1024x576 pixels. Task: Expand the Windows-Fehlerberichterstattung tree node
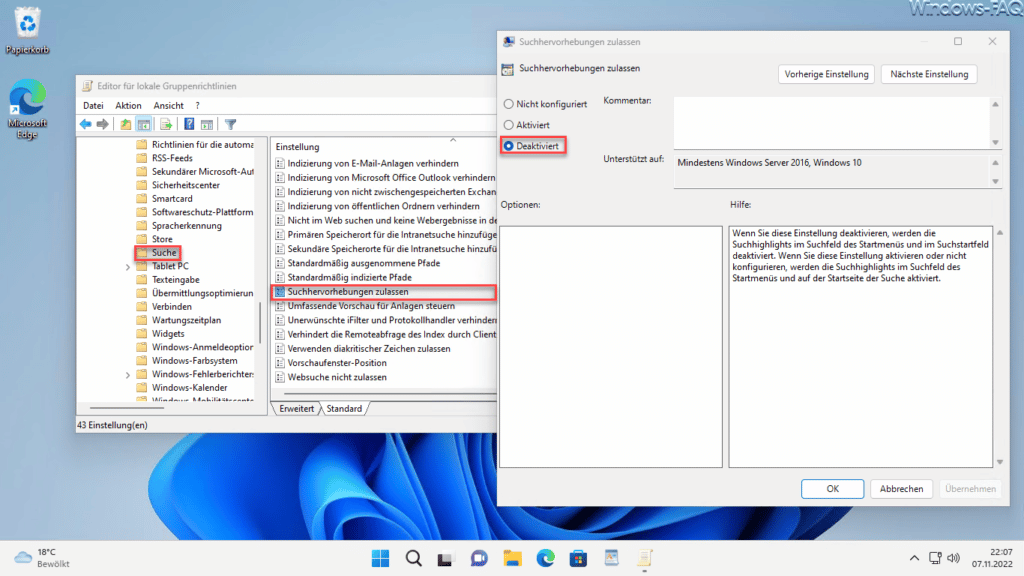[128, 375]
